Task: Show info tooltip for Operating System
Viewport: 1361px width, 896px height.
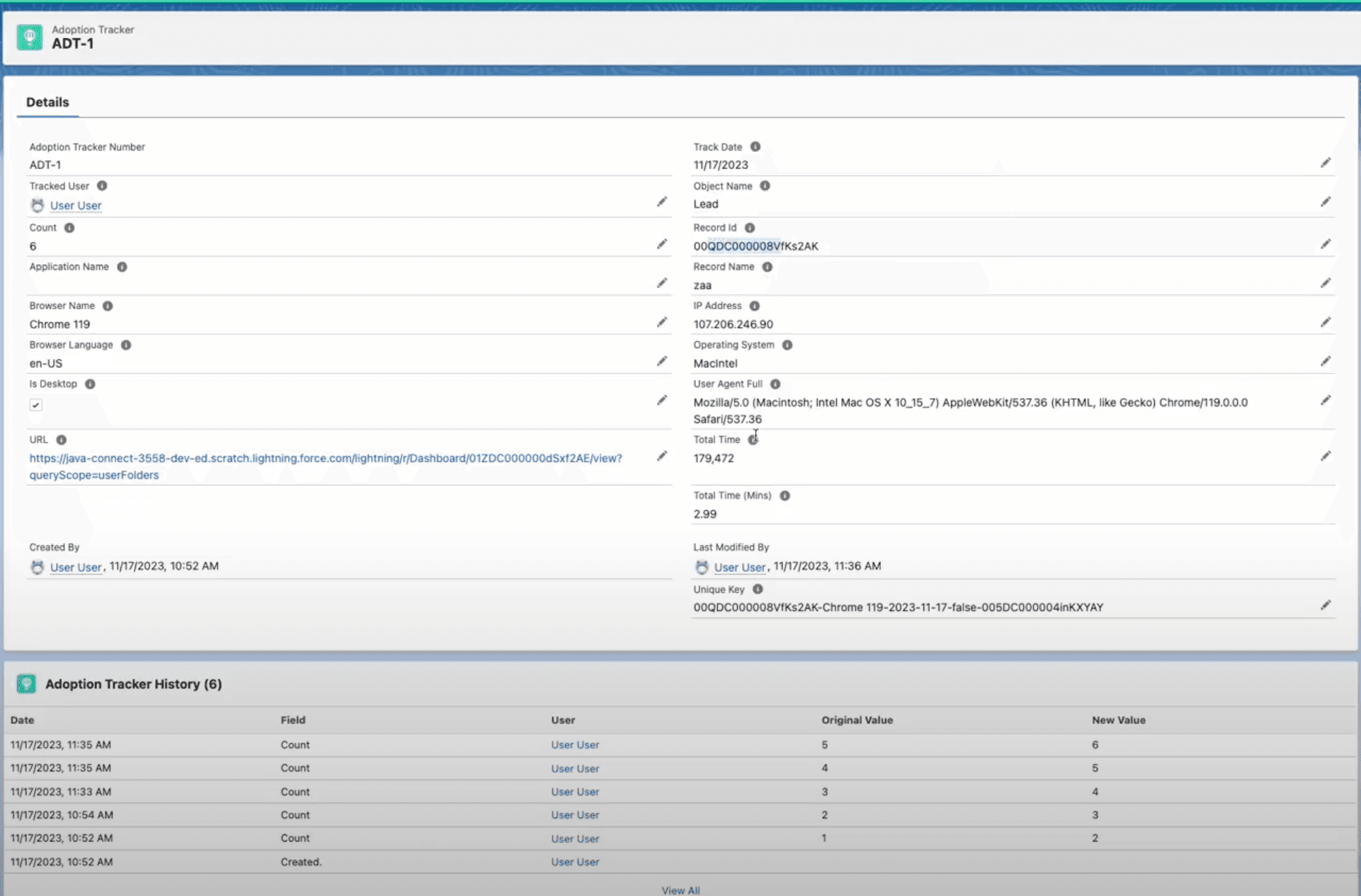Action: coord(787,345)
